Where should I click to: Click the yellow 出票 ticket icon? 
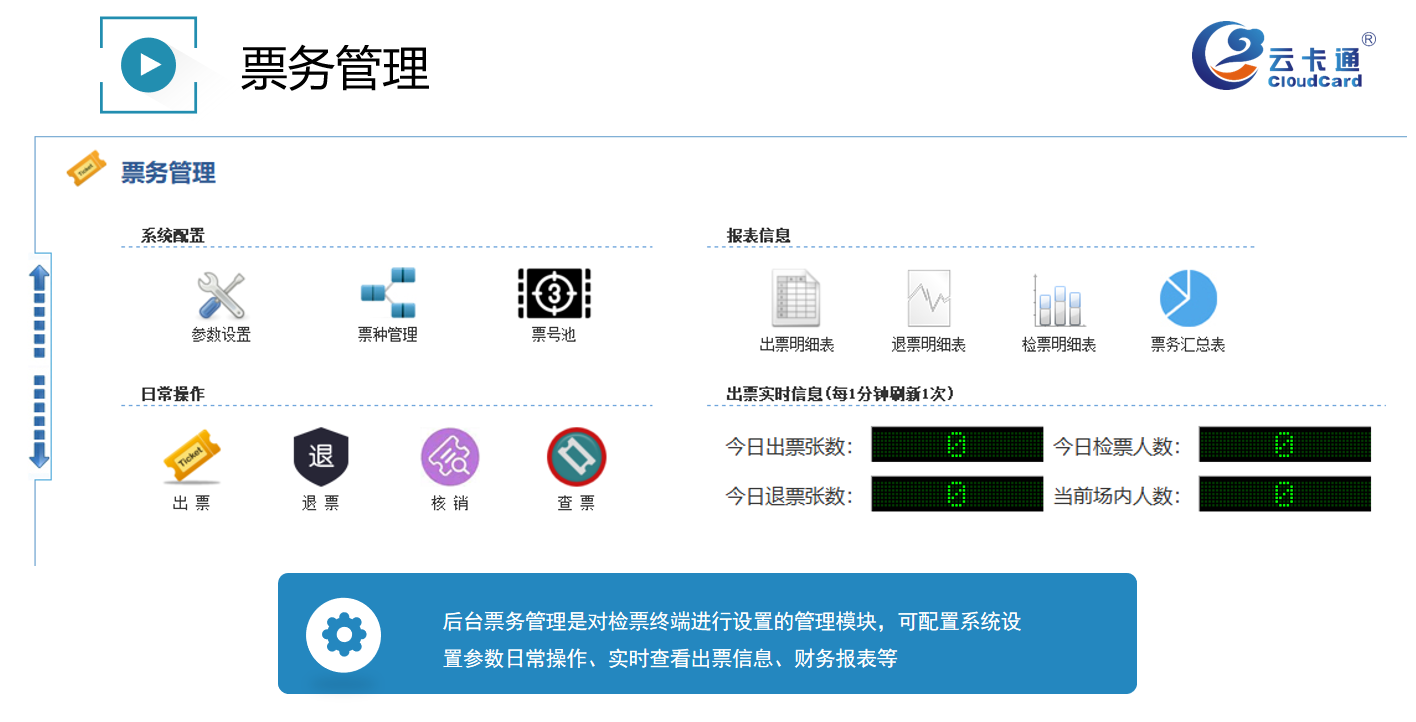click(191, 457)
